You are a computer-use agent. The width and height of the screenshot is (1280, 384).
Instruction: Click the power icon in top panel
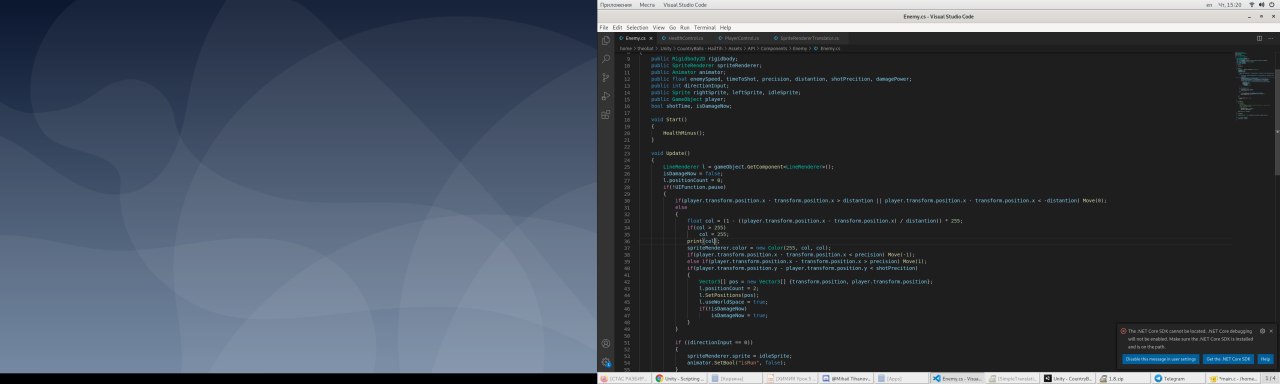tap(1271, 5)
